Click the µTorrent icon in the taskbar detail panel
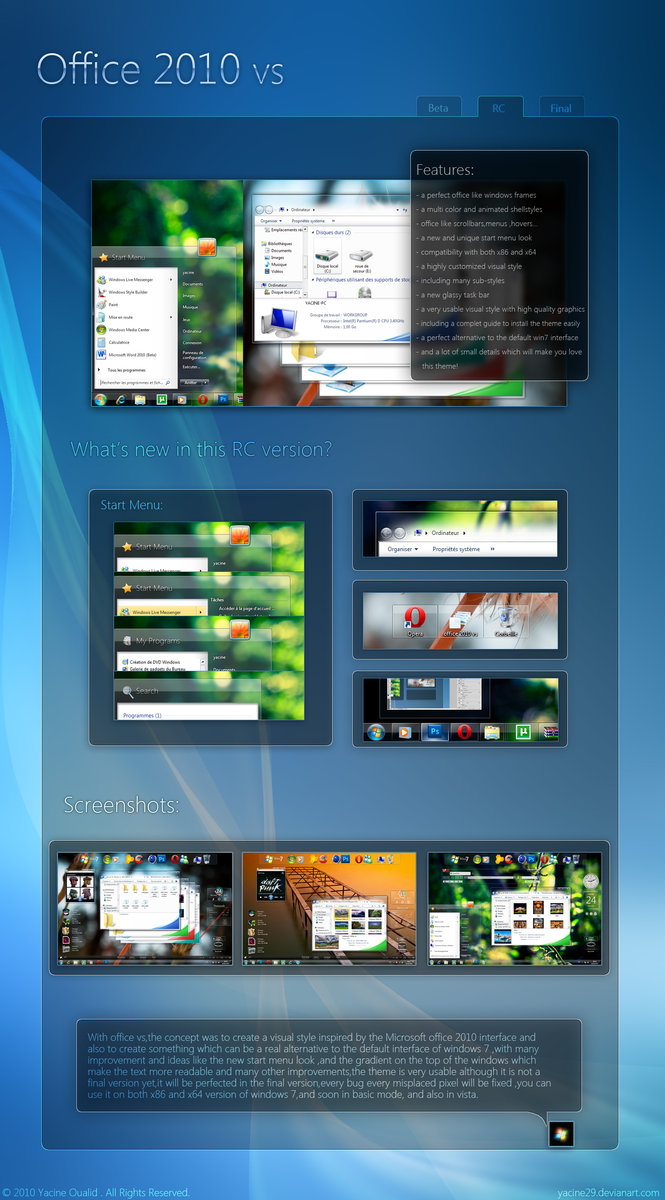 (523, 732)
